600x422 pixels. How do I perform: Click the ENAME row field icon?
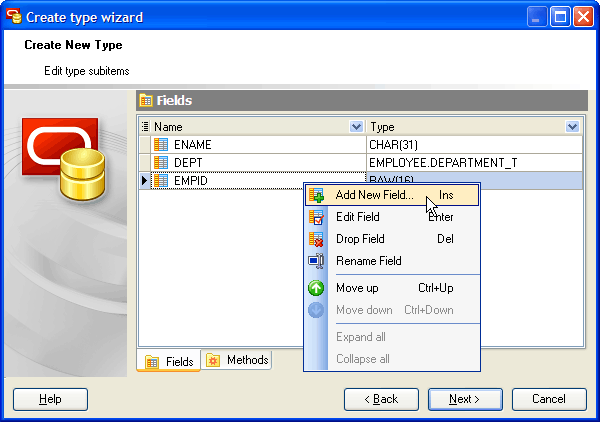161,145
